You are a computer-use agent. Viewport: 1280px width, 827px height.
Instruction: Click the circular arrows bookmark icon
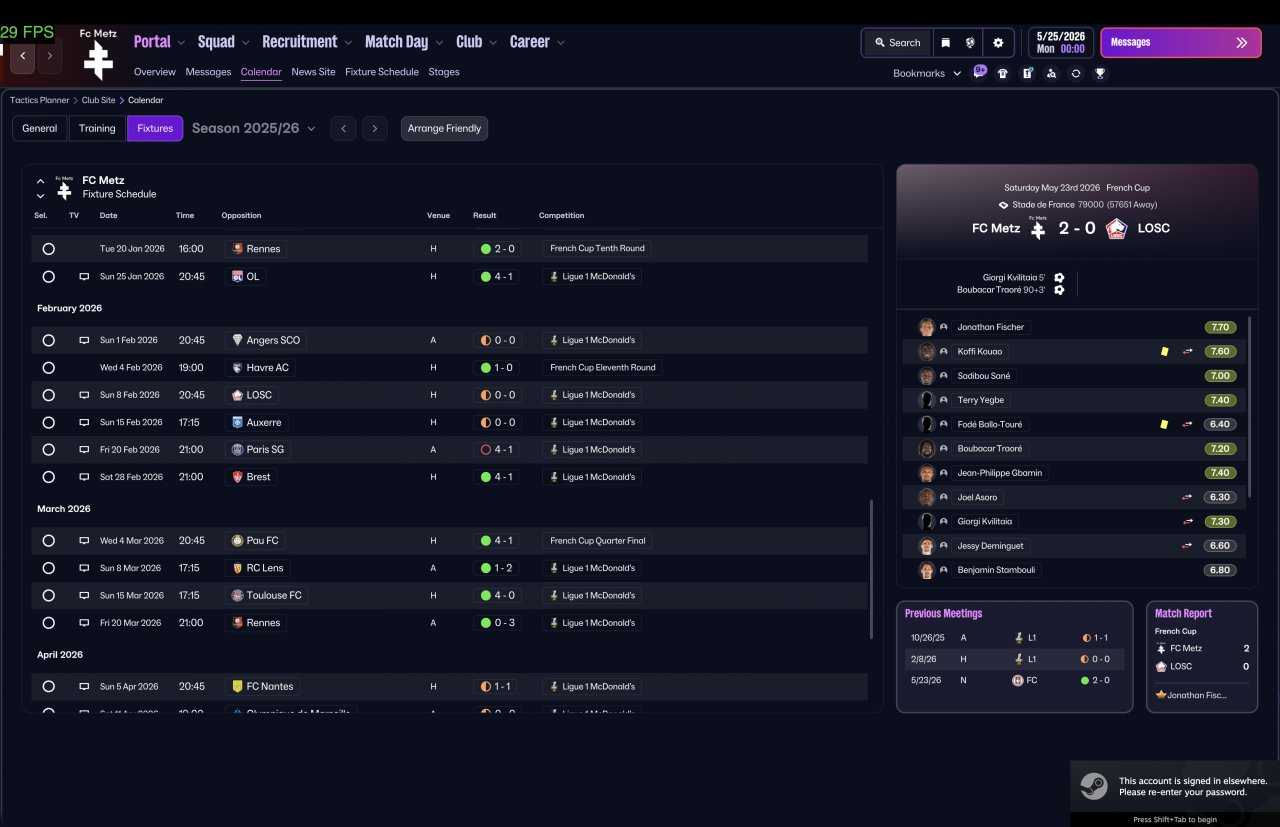[x=1075, y=73]
